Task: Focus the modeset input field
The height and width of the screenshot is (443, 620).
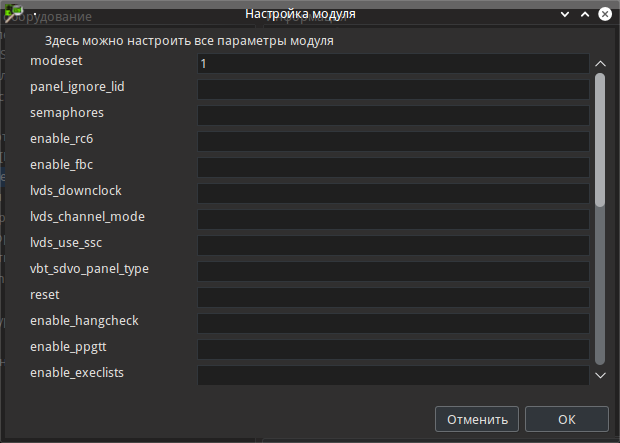Action: (392, 63)
